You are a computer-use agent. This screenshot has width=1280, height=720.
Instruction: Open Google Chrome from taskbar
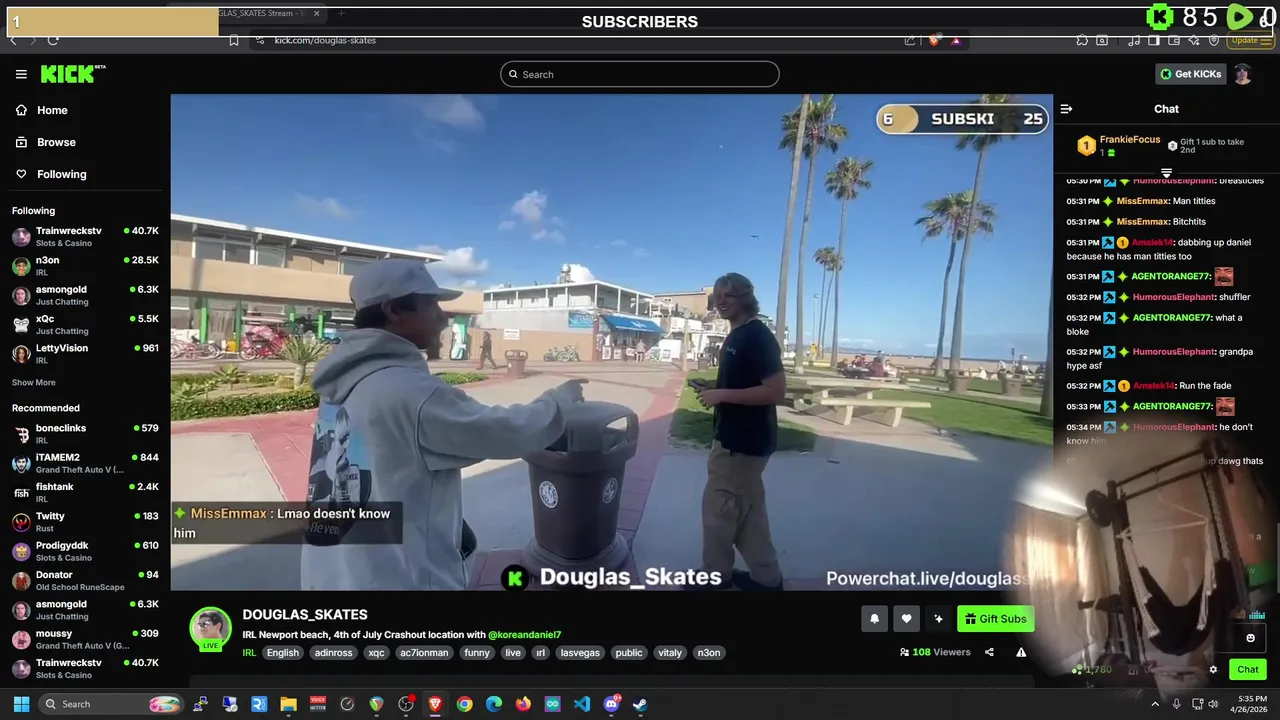tap(464, 704)
